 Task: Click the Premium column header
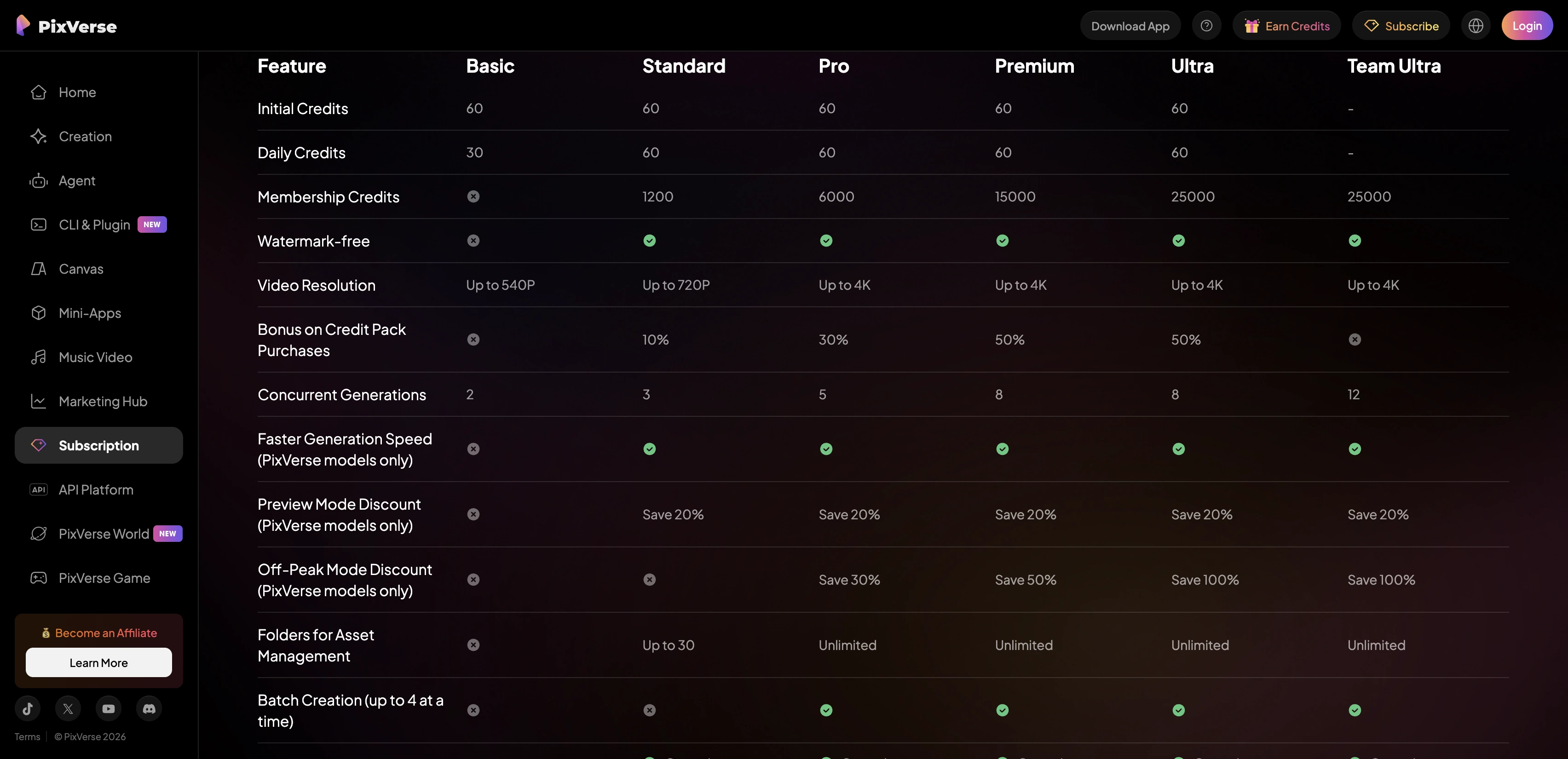[1034, 66]
